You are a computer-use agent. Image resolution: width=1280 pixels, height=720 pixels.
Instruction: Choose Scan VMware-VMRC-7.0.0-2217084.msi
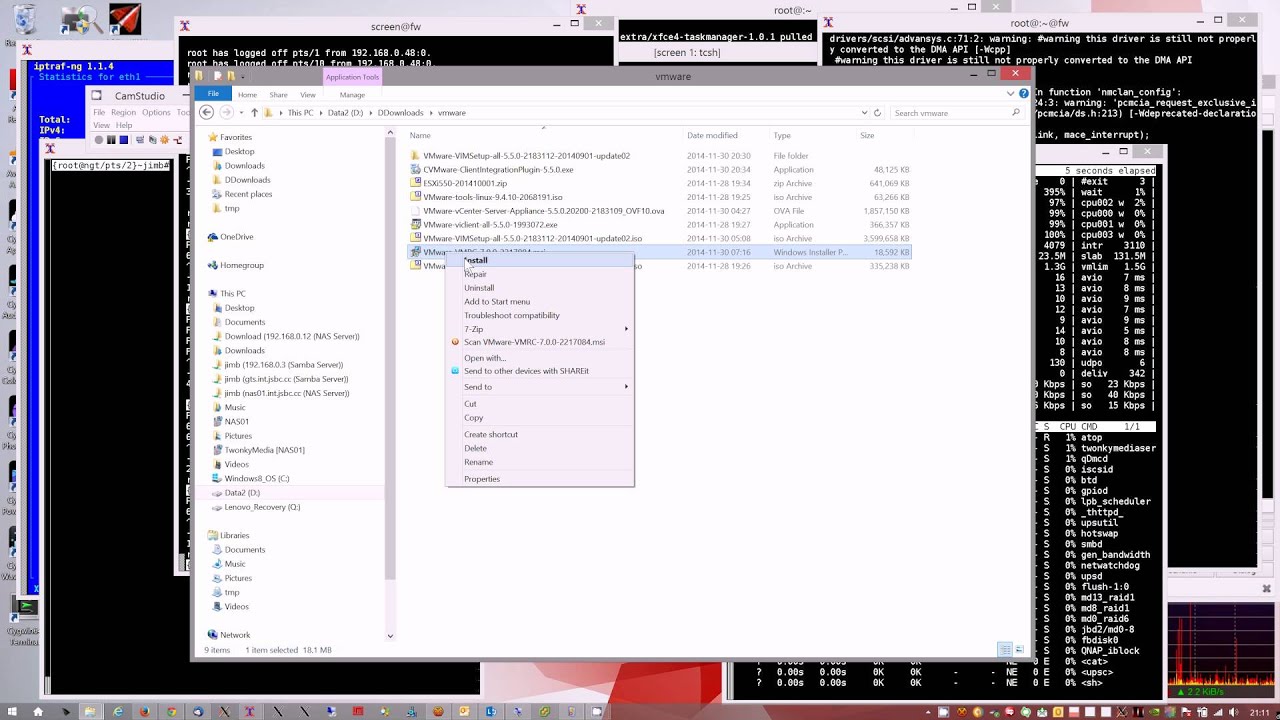click(534, 342)
